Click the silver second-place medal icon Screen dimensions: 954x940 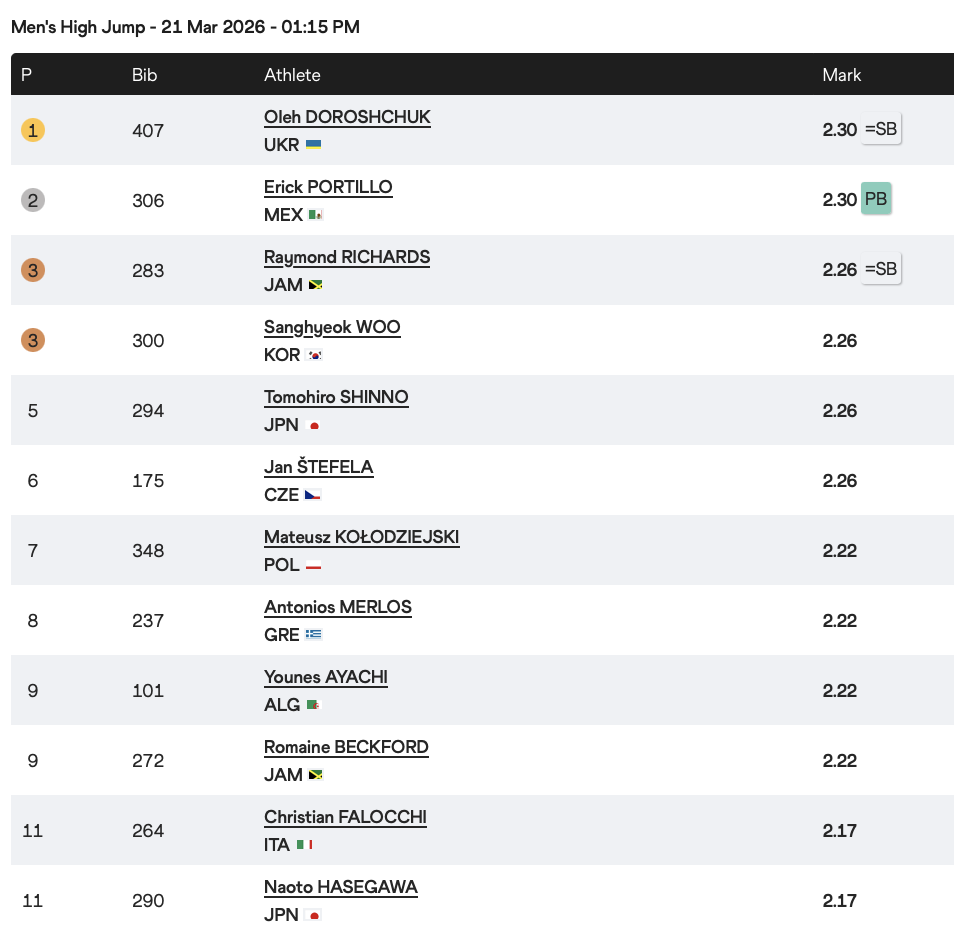coord(33,200)
